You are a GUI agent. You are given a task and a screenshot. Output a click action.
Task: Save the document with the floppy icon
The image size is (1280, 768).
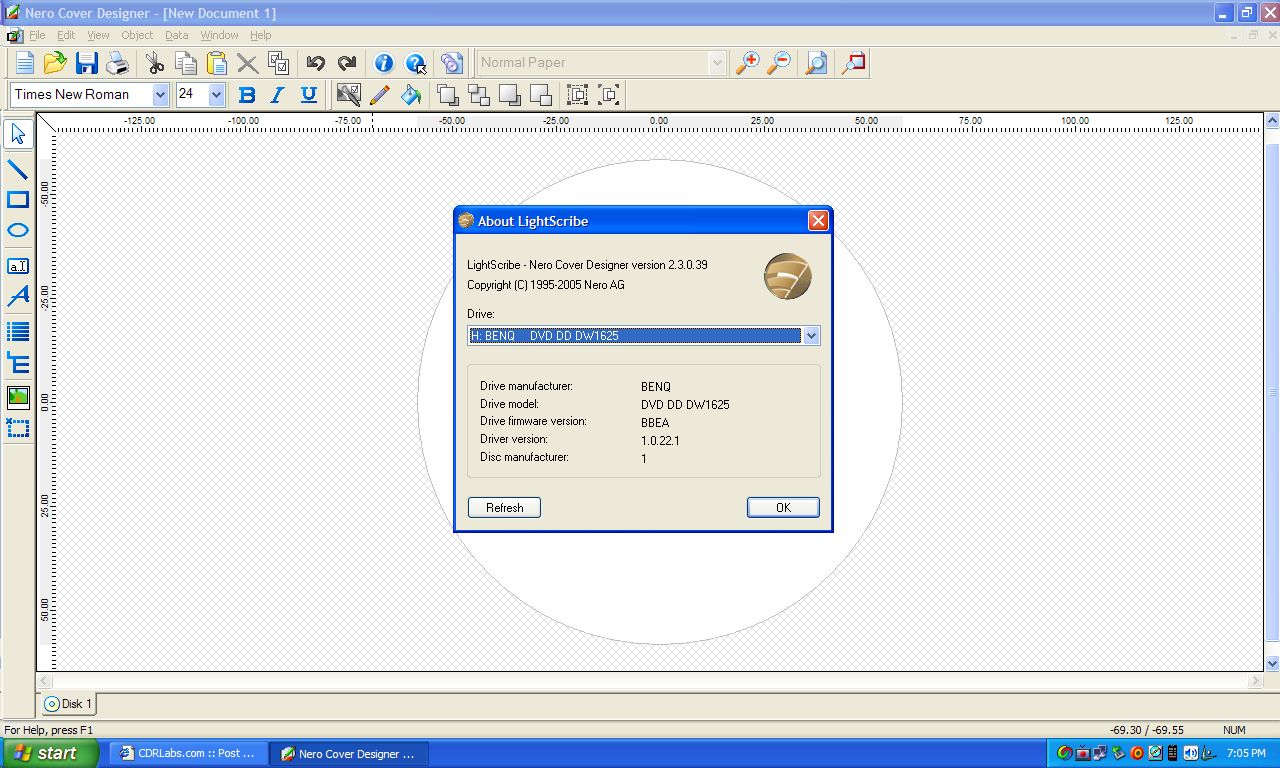(x=87, y=63)
